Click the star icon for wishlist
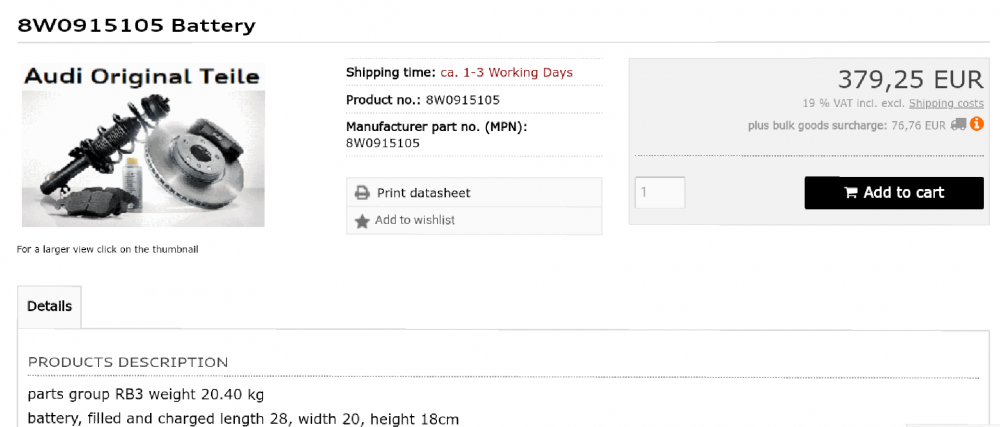This screenshot has height=427, width=1000. (362, 221)
